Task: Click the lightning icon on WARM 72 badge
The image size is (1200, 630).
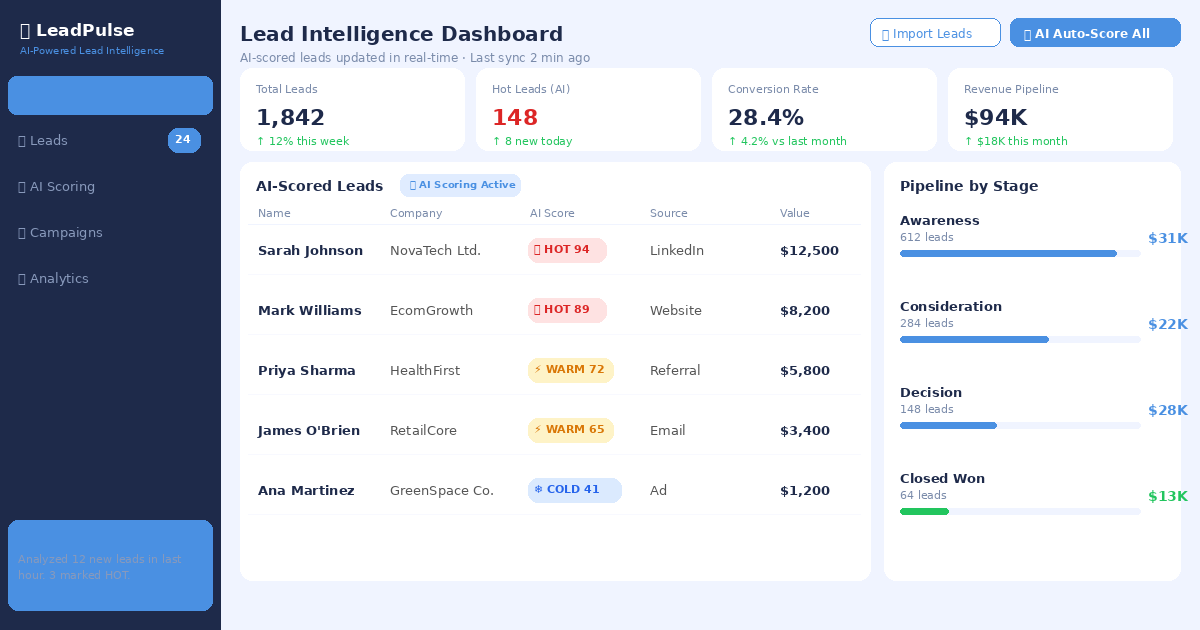Action: pyautogui.click(x=538, y=370)
